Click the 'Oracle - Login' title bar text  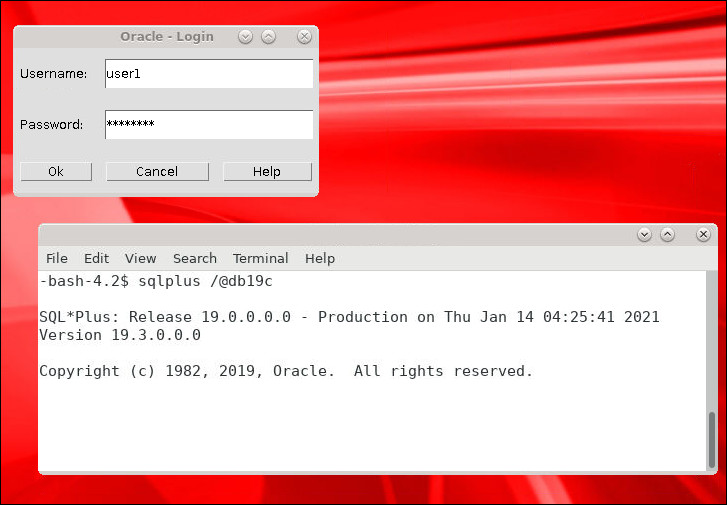pyautogui.click(x=167, y=37)
